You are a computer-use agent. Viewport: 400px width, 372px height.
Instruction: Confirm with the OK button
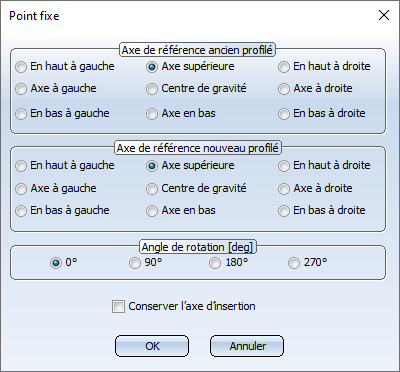click(152, 346)
